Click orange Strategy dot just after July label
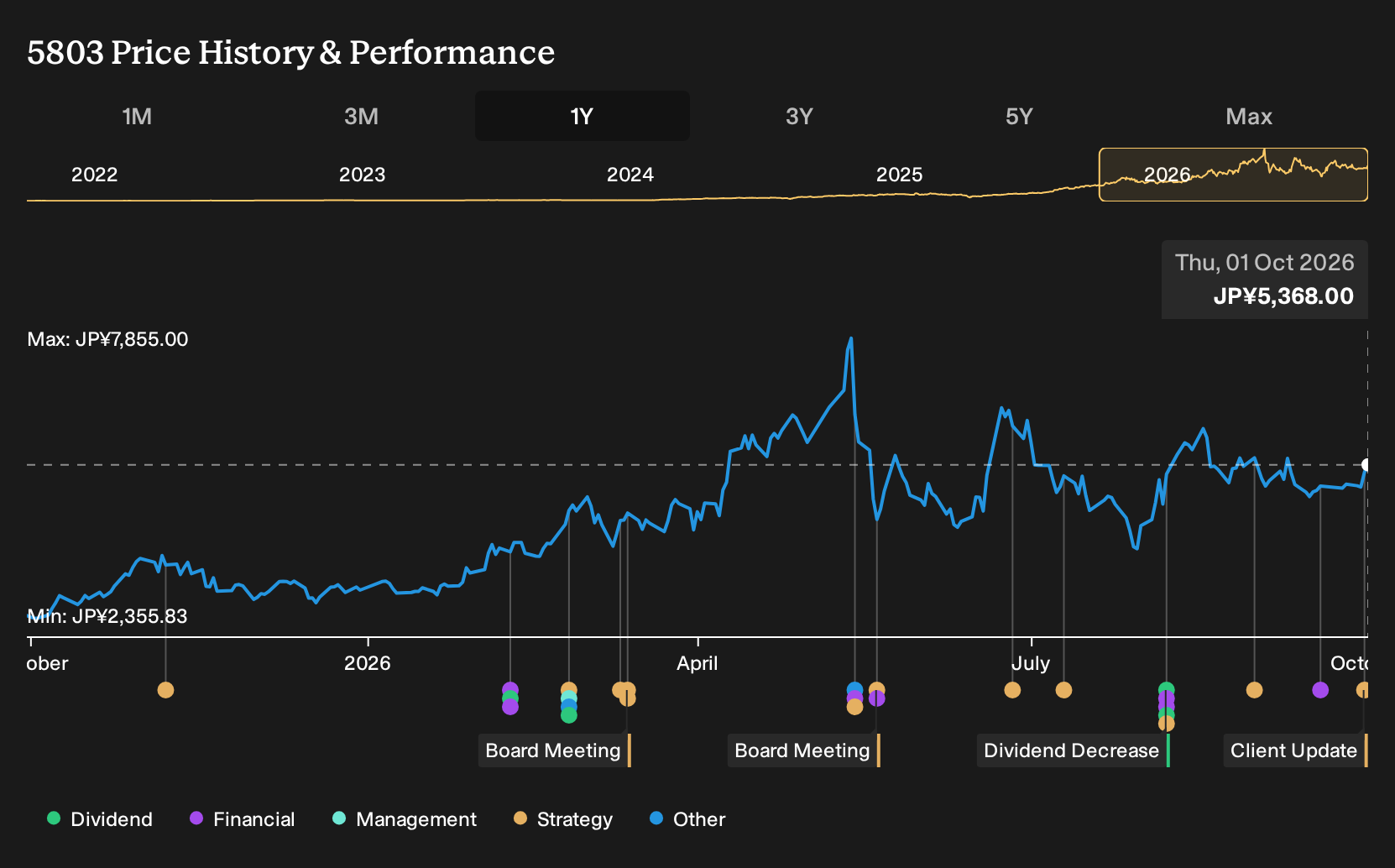This screenshot has height=868, width=1395. click(1063, 690)
